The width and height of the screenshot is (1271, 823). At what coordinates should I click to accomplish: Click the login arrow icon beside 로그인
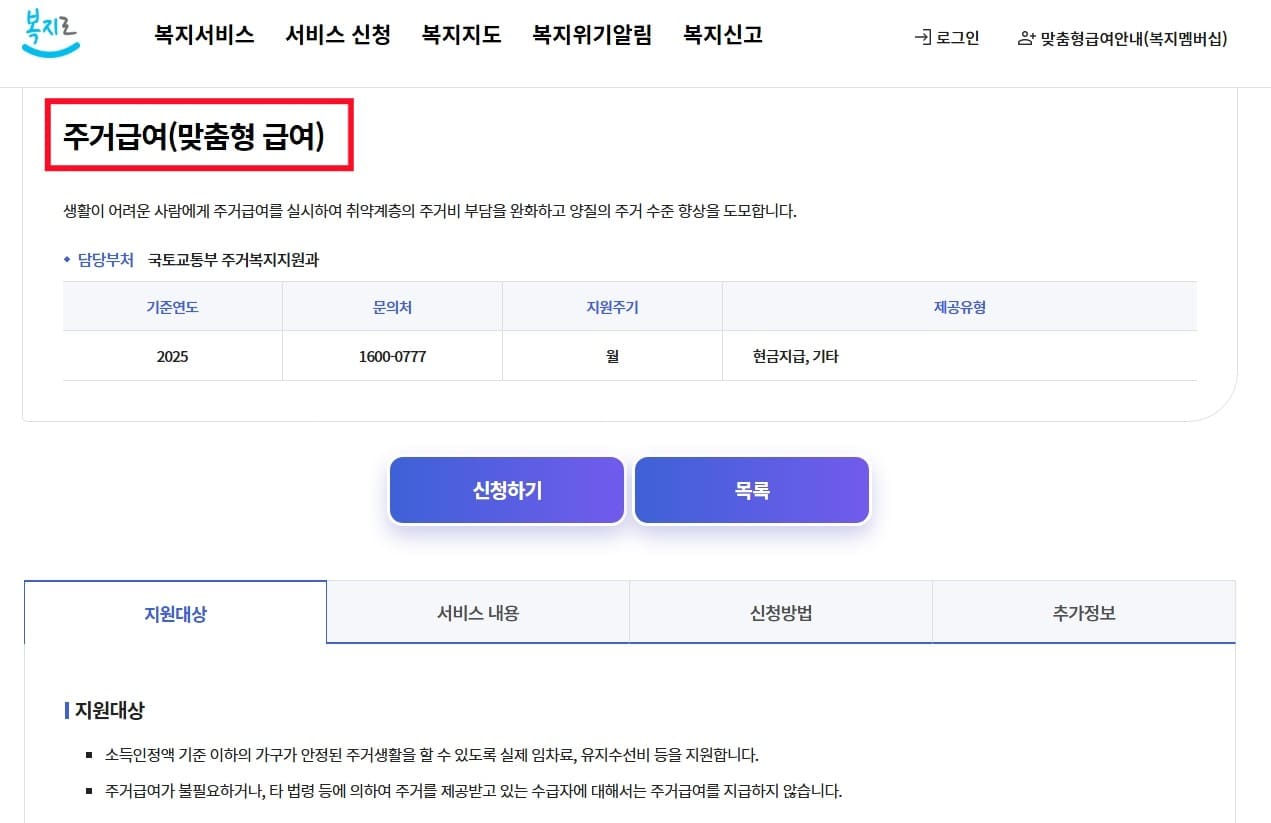click(923, 39)
